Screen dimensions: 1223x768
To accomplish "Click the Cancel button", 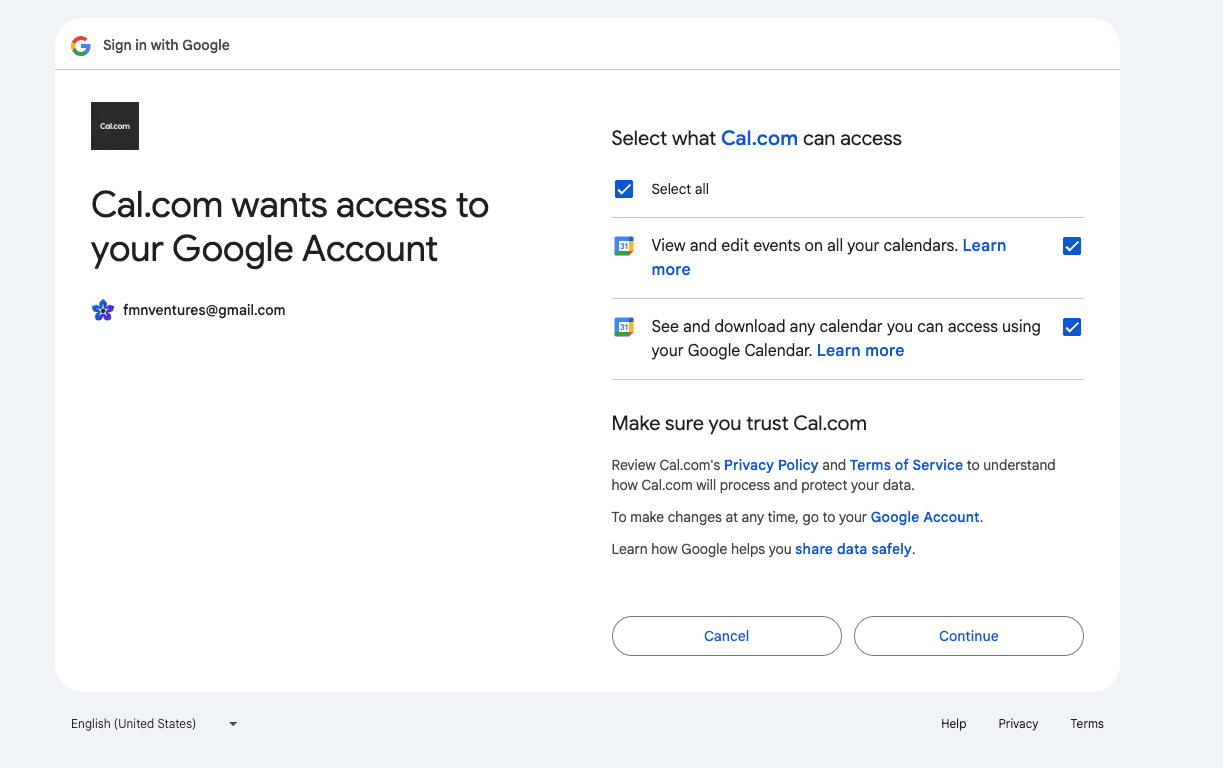I will [726, 636].
